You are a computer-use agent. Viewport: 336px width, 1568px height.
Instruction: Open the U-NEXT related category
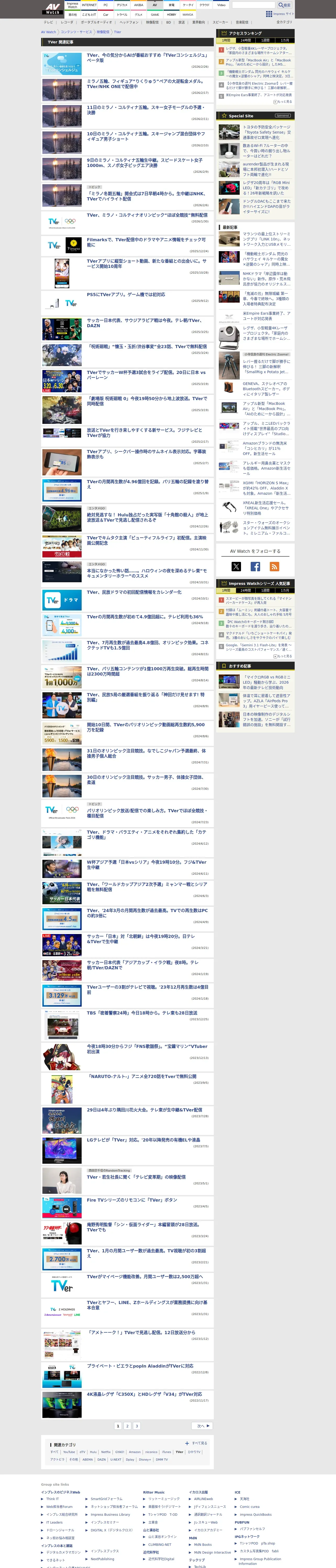click(x=116, y=1459)
